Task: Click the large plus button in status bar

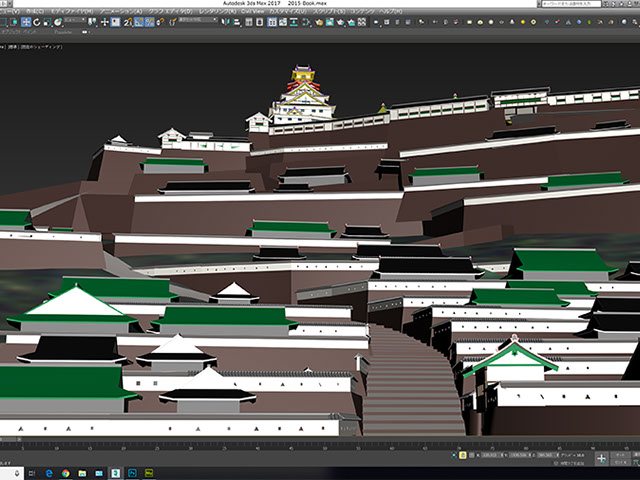Action: click(x=601, y=457)
